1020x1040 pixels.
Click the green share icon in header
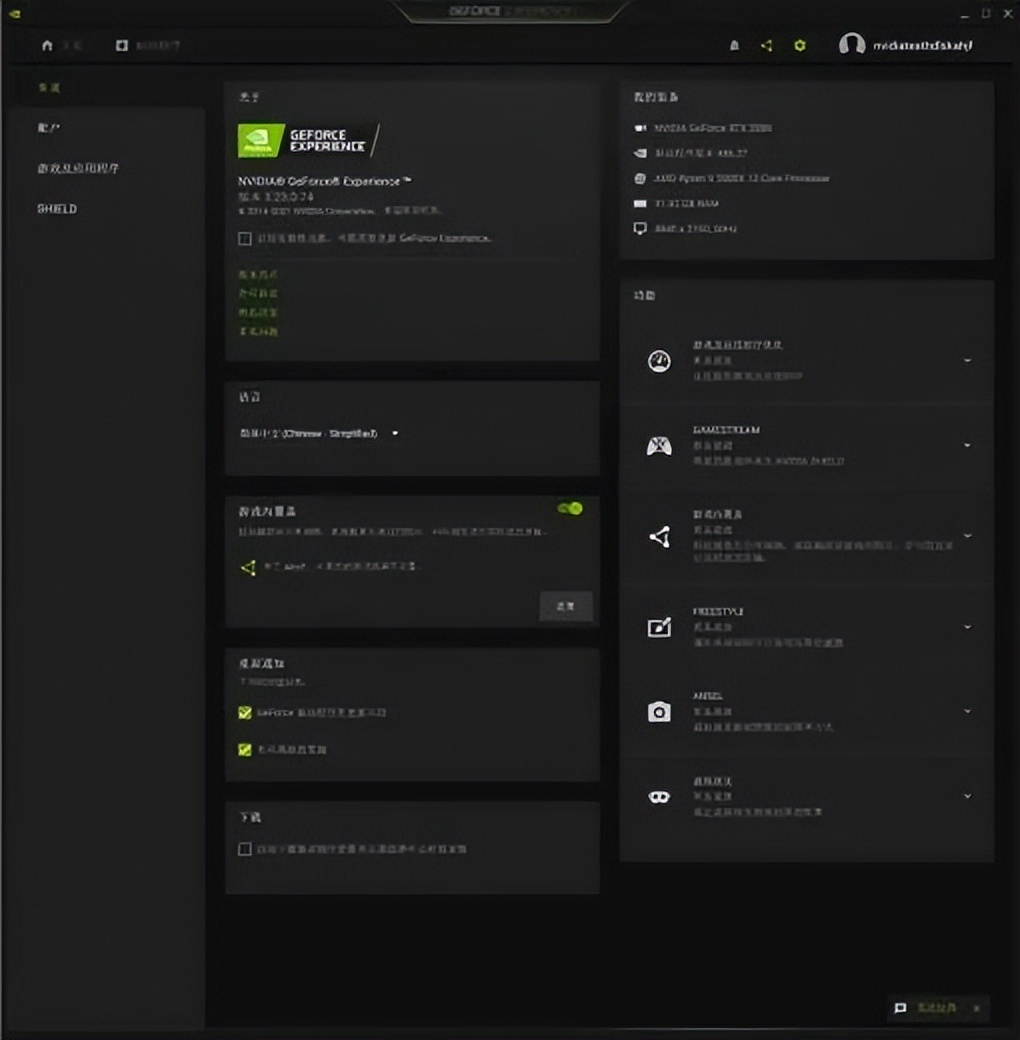766,46
